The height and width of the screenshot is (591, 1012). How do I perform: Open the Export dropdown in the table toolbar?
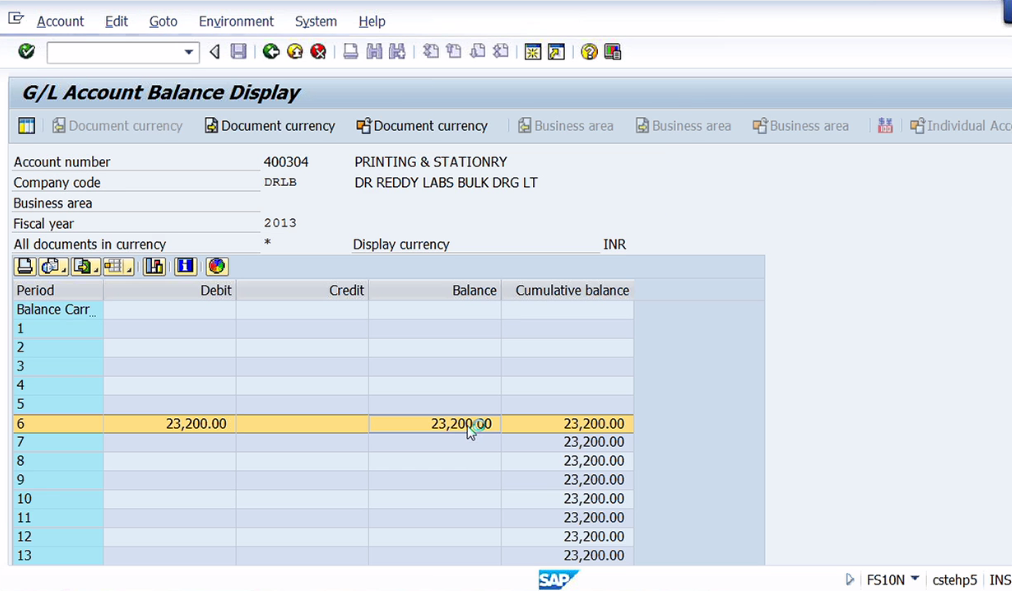[x=86, y=266]
